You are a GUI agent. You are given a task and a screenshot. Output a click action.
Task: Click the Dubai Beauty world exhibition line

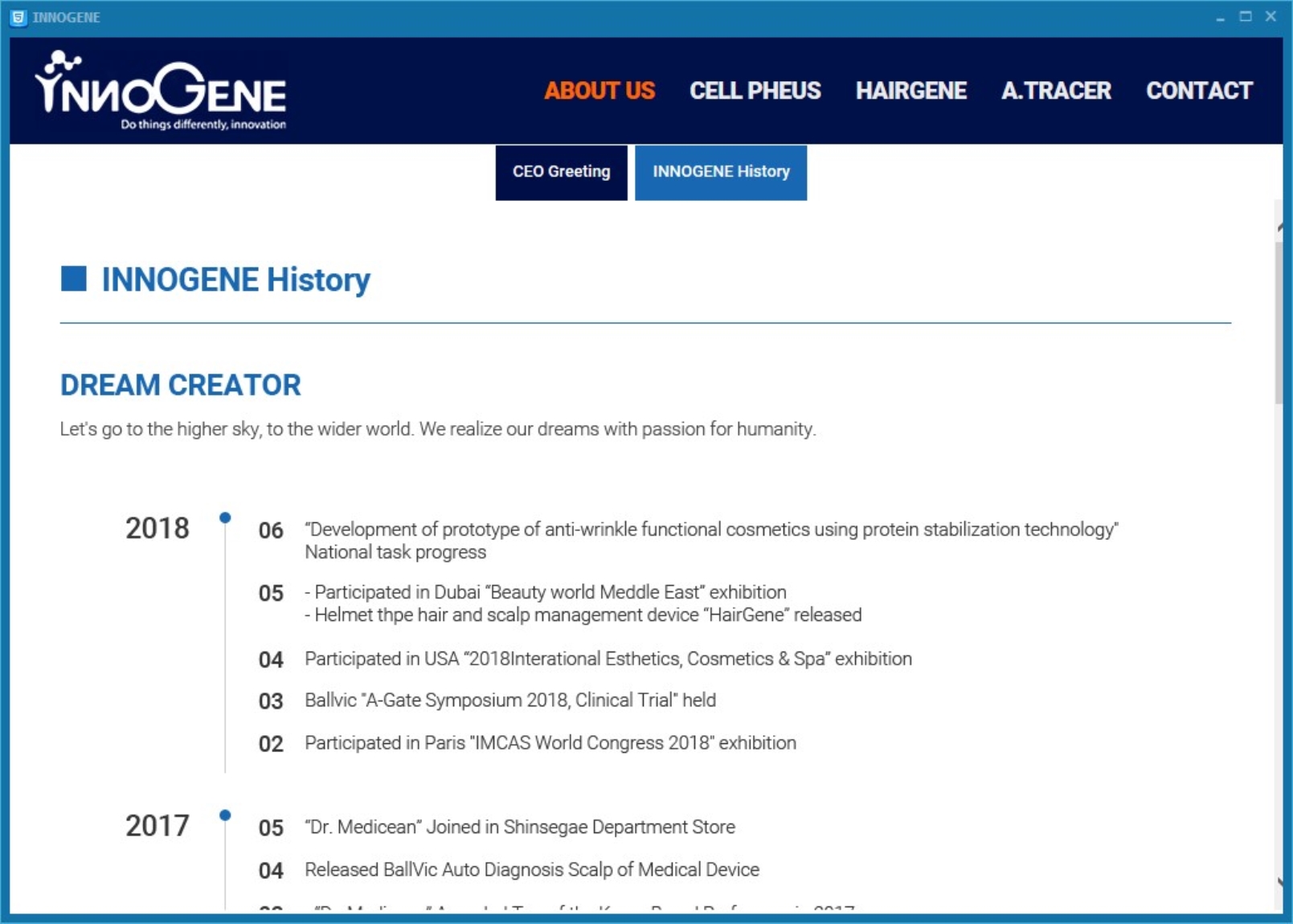point(546,592)
